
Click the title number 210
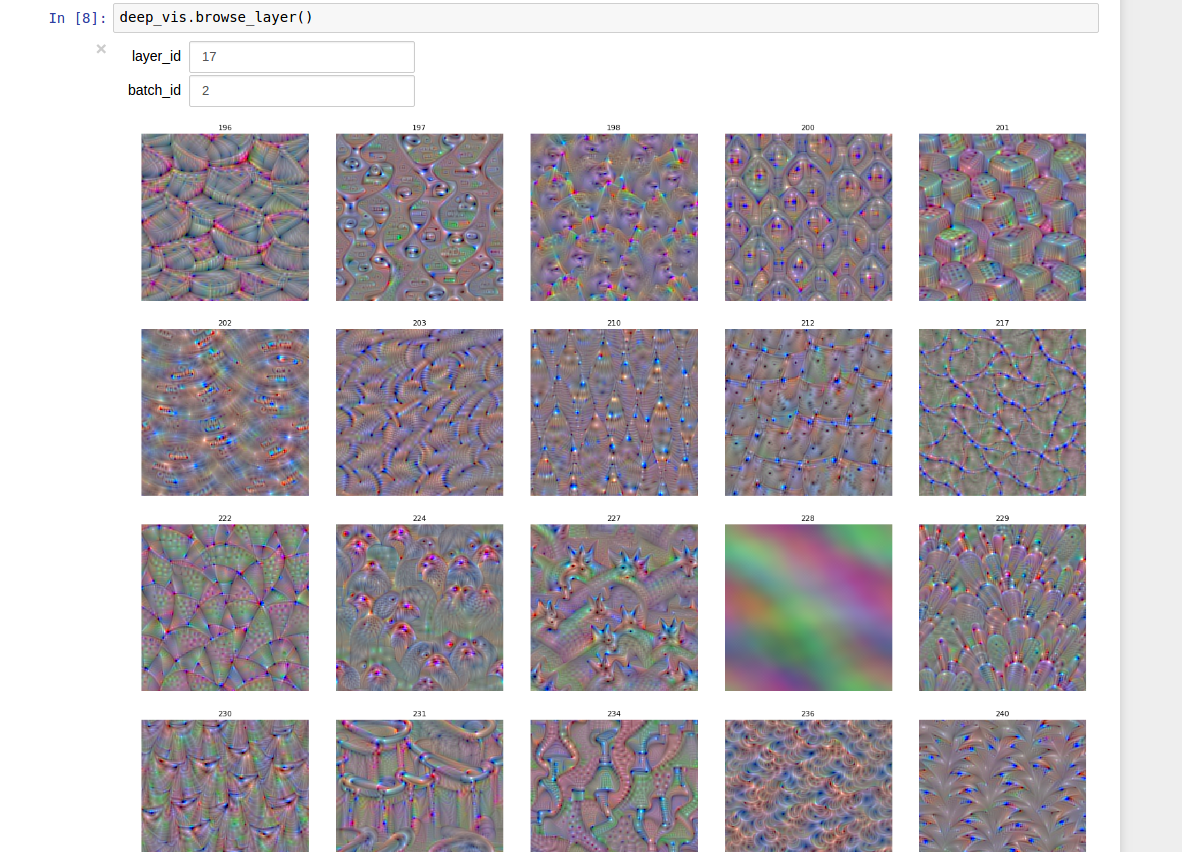614,323
